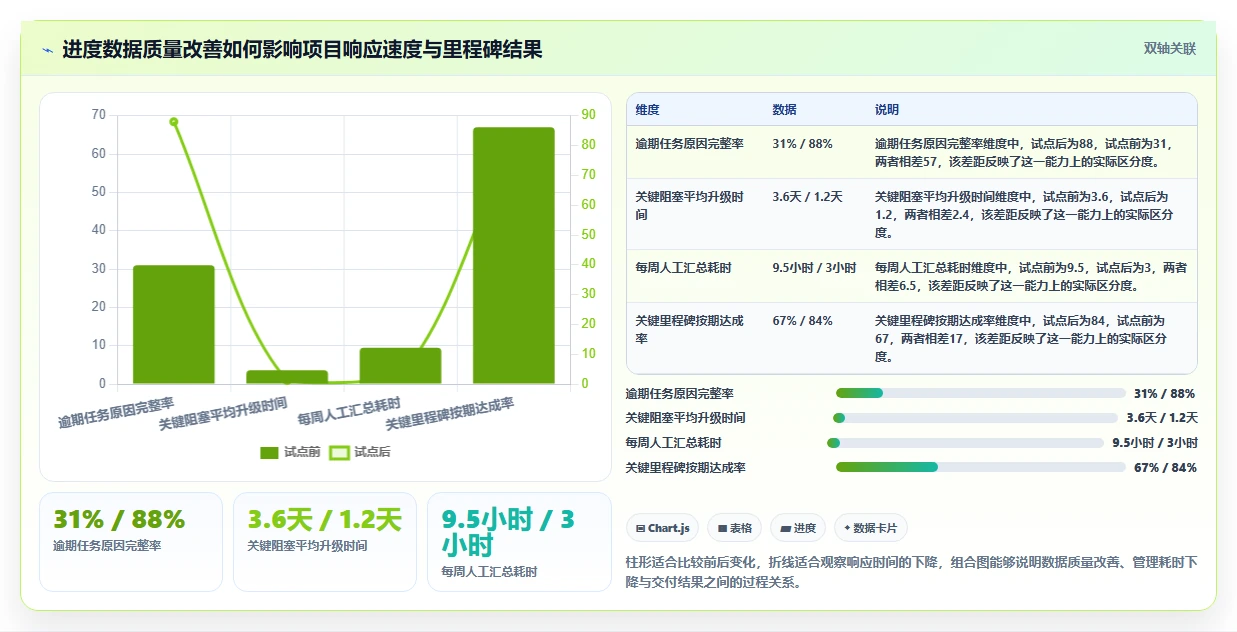1237x632 pixels.
Task: Click the 关键阻塞平均升级时间 chart bar
Action: click(x=287, y=377)
